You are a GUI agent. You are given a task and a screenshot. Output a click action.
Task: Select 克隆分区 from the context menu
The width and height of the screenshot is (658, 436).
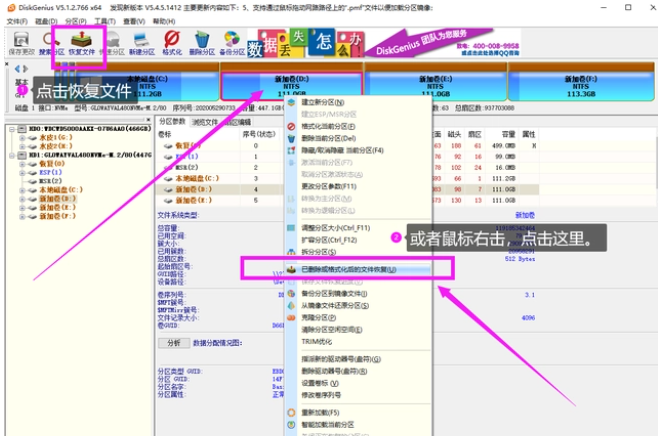[320, 315]
